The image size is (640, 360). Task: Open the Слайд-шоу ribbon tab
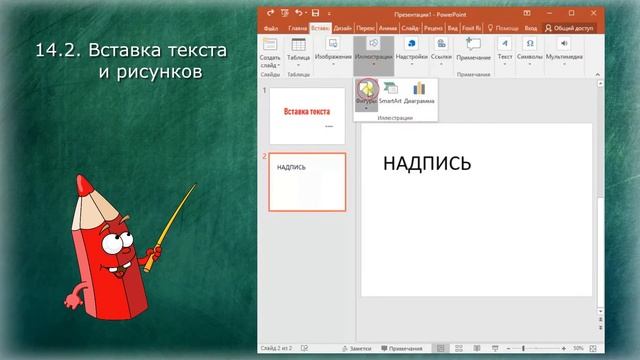(x=410, y=28)
